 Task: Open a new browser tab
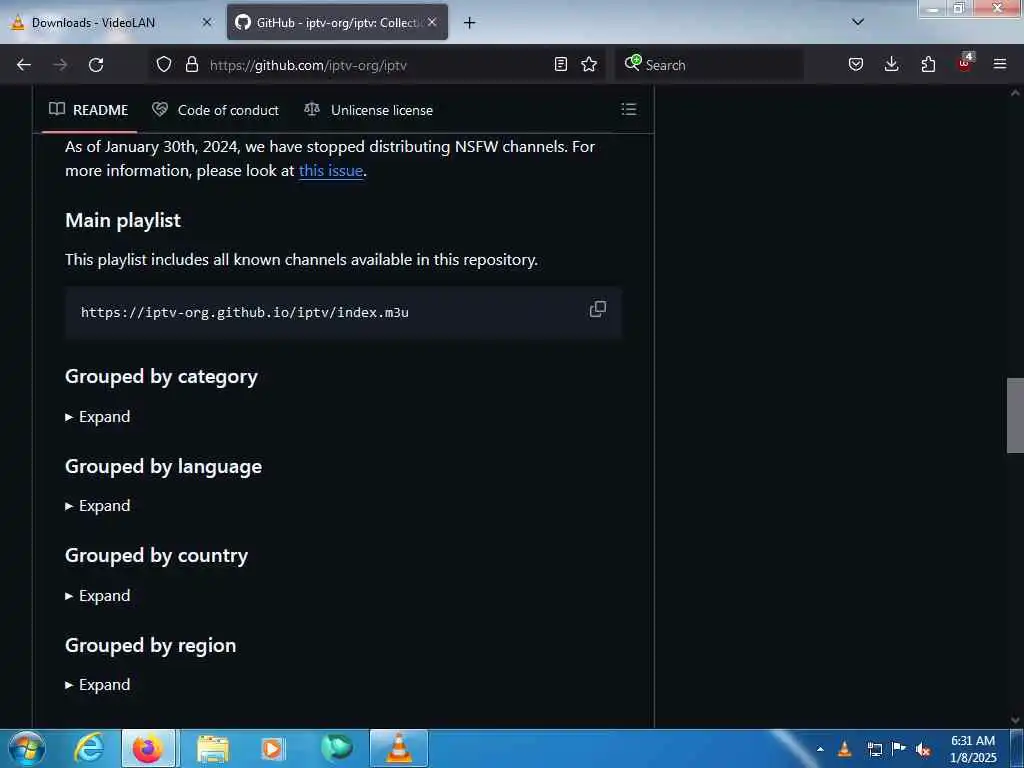pyautogui.click(x=469, y=23)
